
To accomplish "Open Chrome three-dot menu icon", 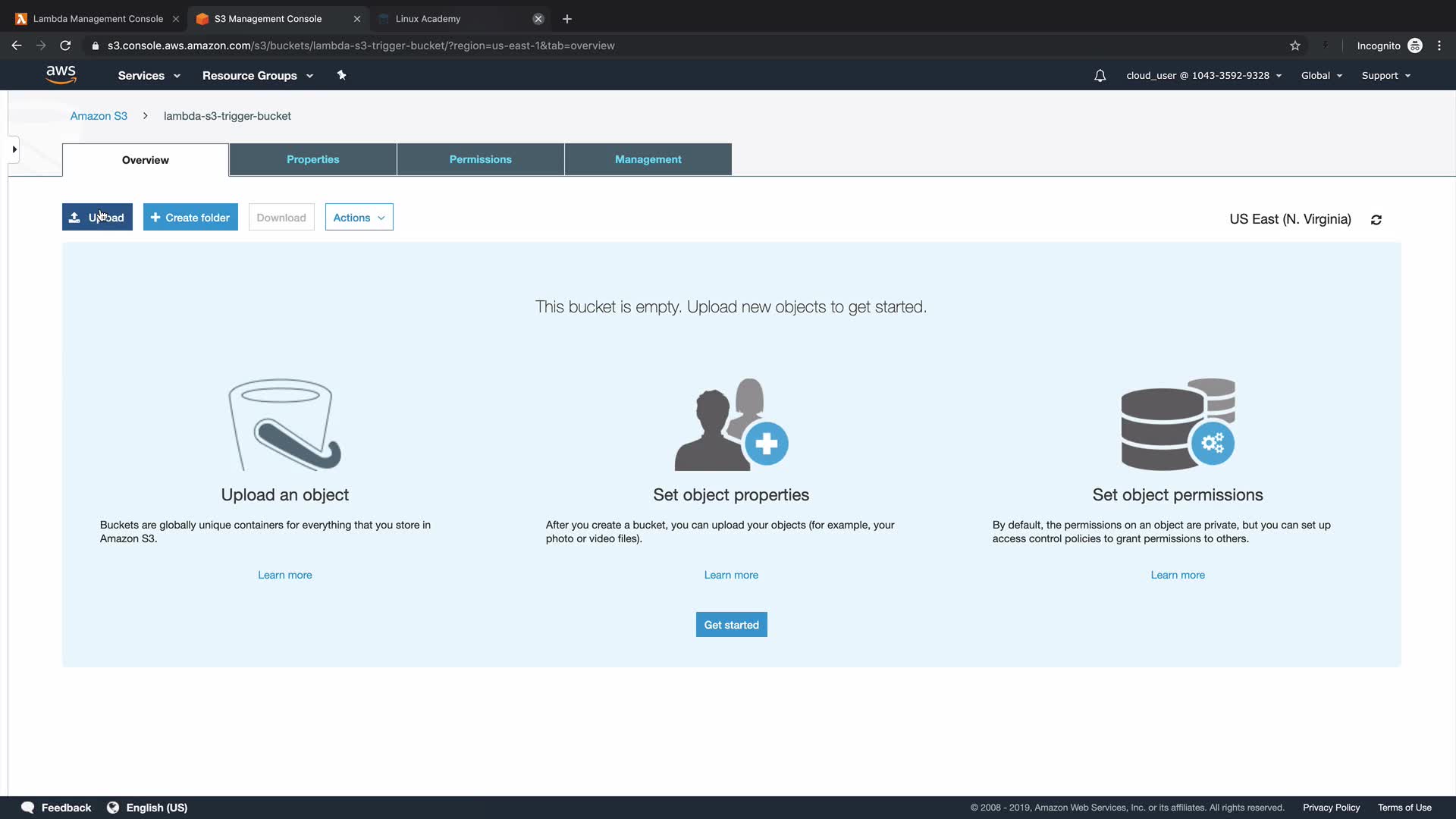I will (x=1439, y=45).
